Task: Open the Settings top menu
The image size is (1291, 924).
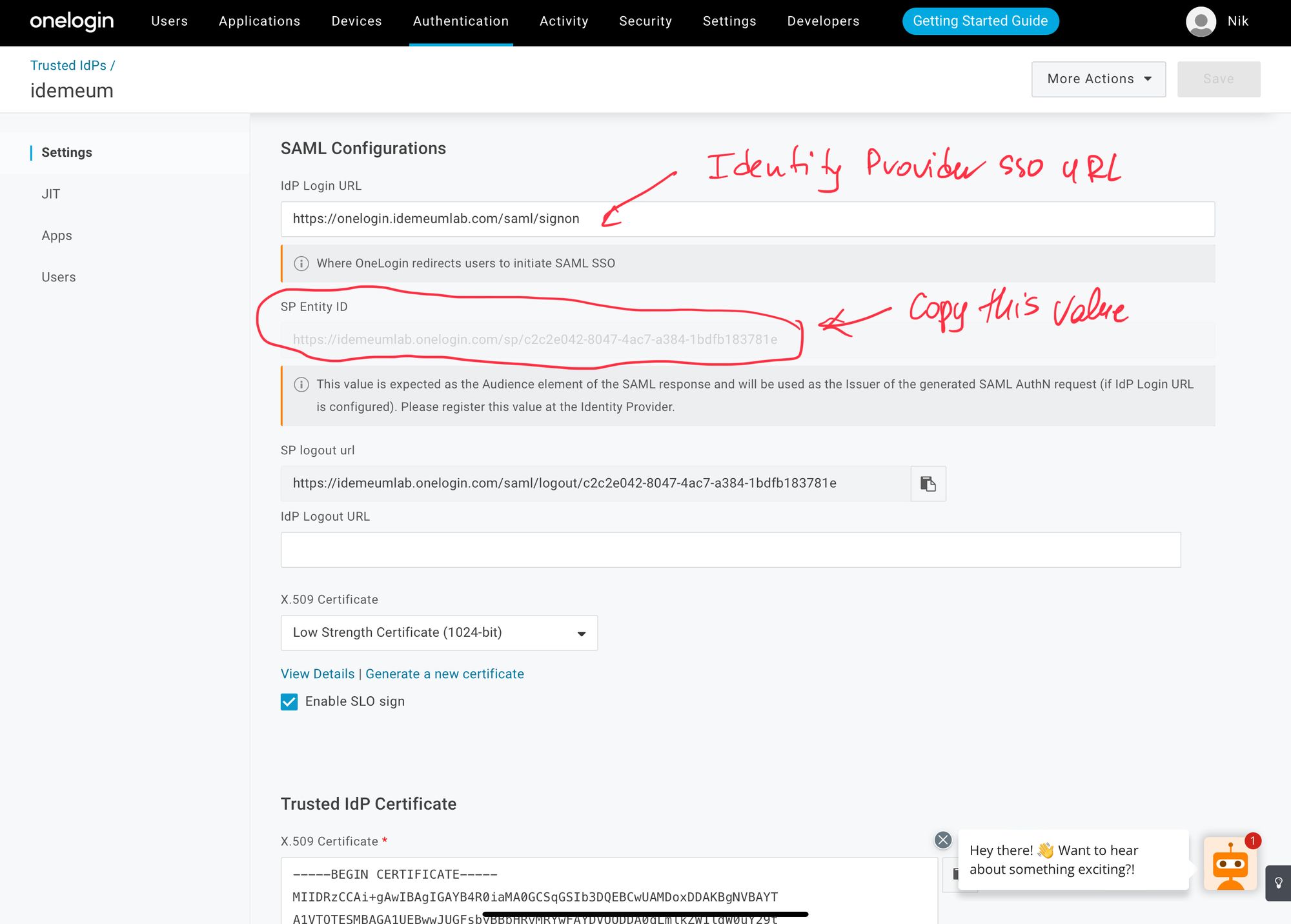Action: click(729, 21)
